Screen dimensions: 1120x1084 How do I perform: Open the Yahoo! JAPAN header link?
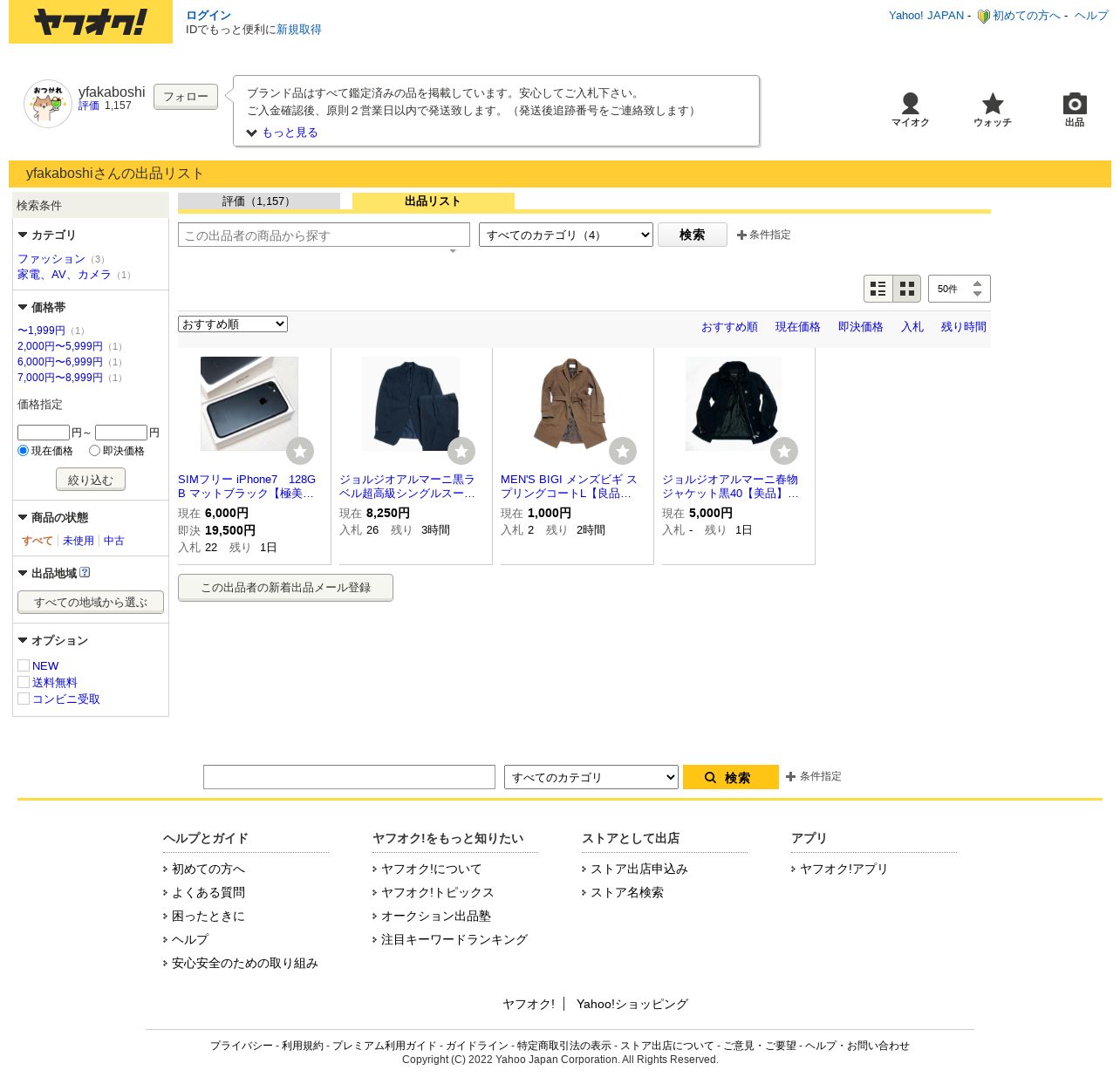[x=926, y=16]
